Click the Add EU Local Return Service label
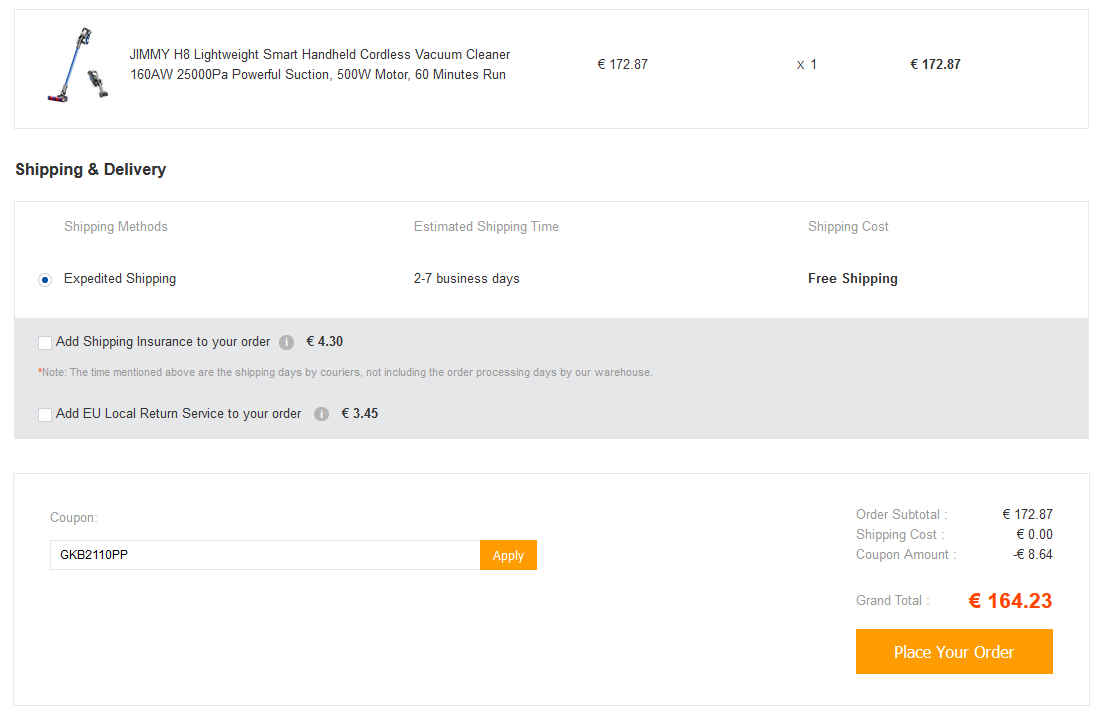Viewport: 1097px width, 716px height. pos(178,414)
